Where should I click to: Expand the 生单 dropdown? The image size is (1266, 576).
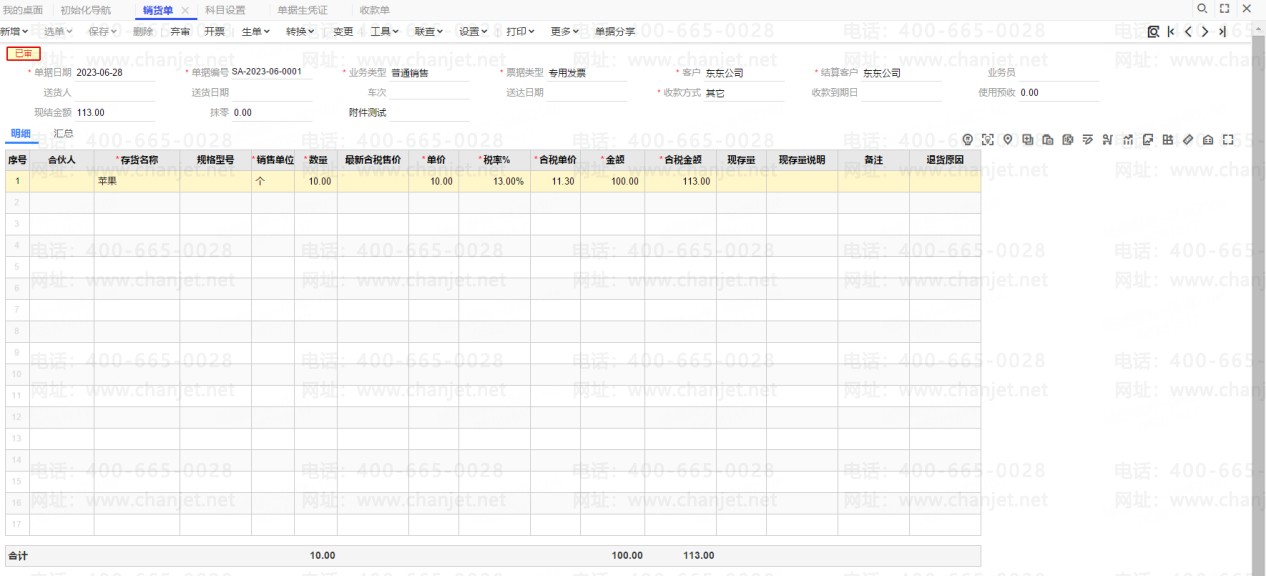click(256, 32)
